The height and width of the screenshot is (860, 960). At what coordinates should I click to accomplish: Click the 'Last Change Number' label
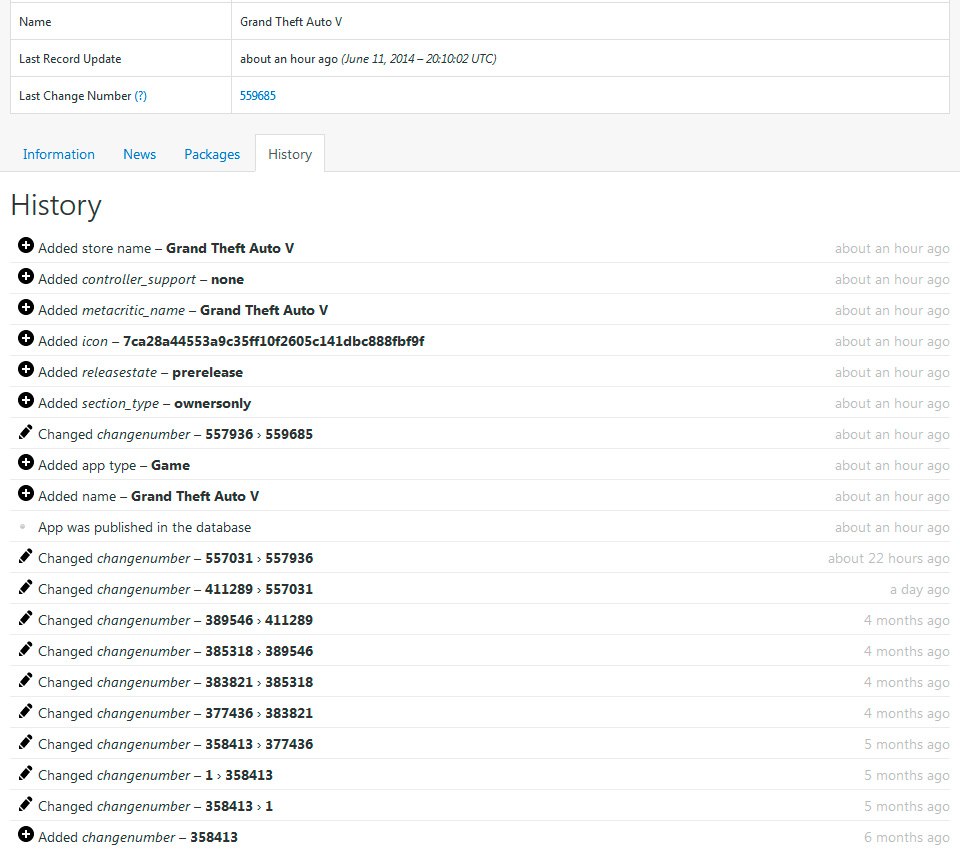coord(75,95)
